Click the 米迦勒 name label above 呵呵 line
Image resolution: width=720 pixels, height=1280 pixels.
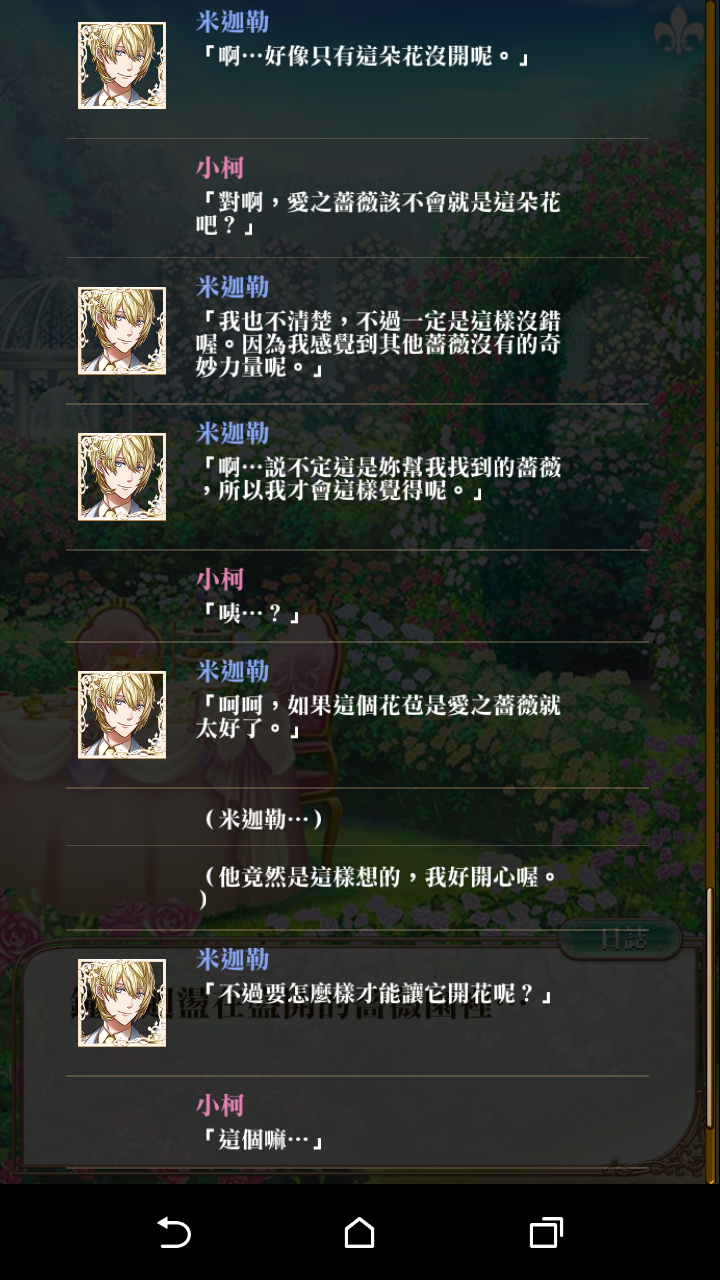click(233, 671)
